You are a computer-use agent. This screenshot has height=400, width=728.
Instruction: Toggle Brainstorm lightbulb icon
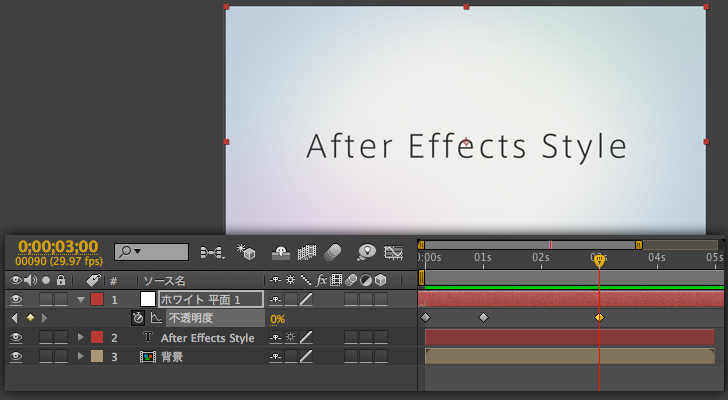tap(366, 252)
